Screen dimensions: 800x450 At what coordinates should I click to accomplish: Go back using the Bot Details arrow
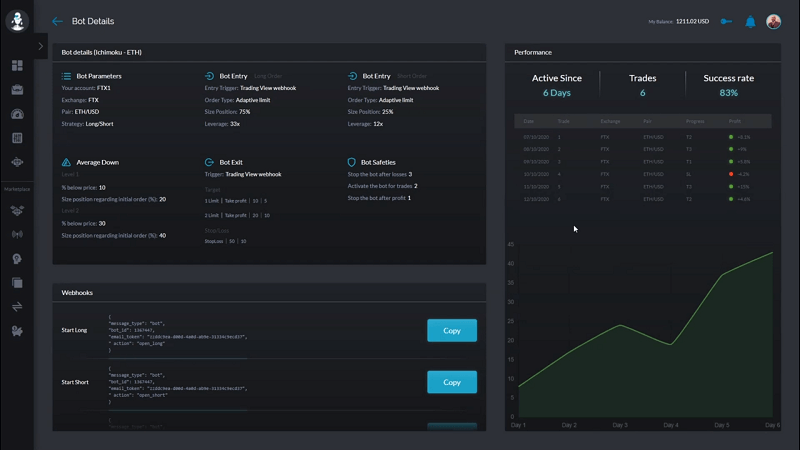coord(57,21)
